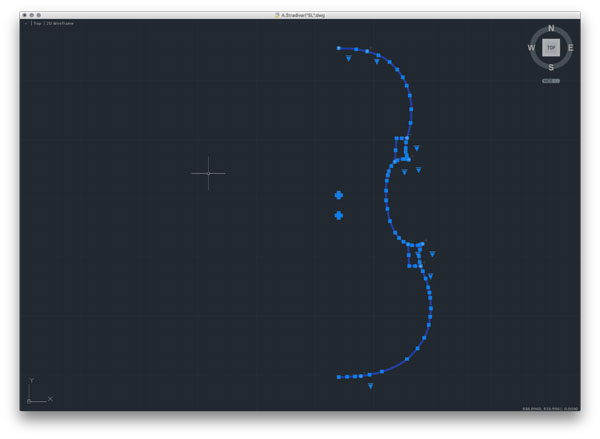Viewport: 600px width, 439px height.
Task: Close the drawing window
Action: 25,15
